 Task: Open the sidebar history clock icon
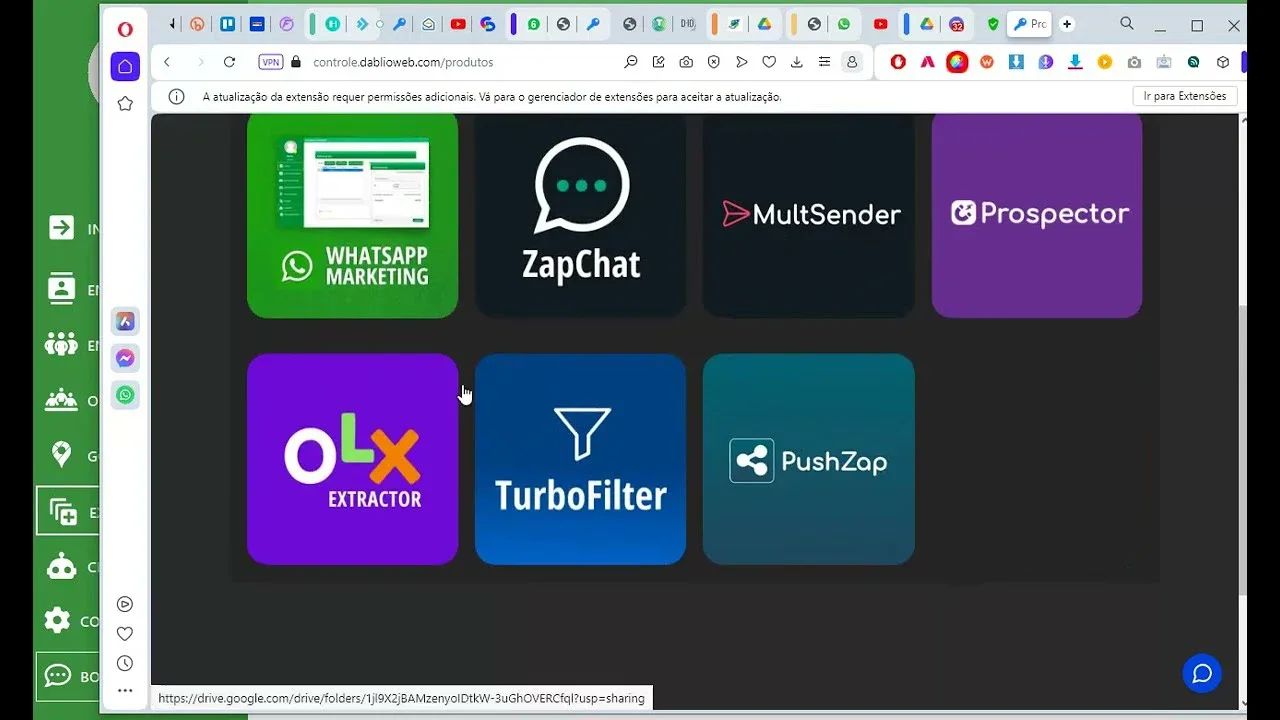(125, 663)
